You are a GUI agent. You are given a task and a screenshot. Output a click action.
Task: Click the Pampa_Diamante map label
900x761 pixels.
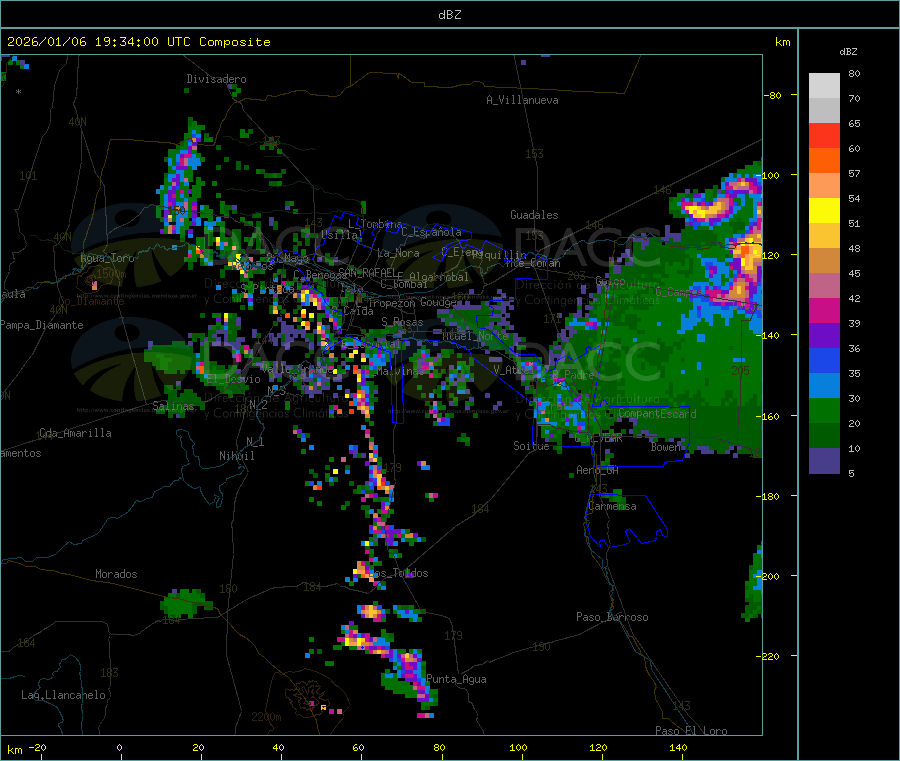point(41,325)
